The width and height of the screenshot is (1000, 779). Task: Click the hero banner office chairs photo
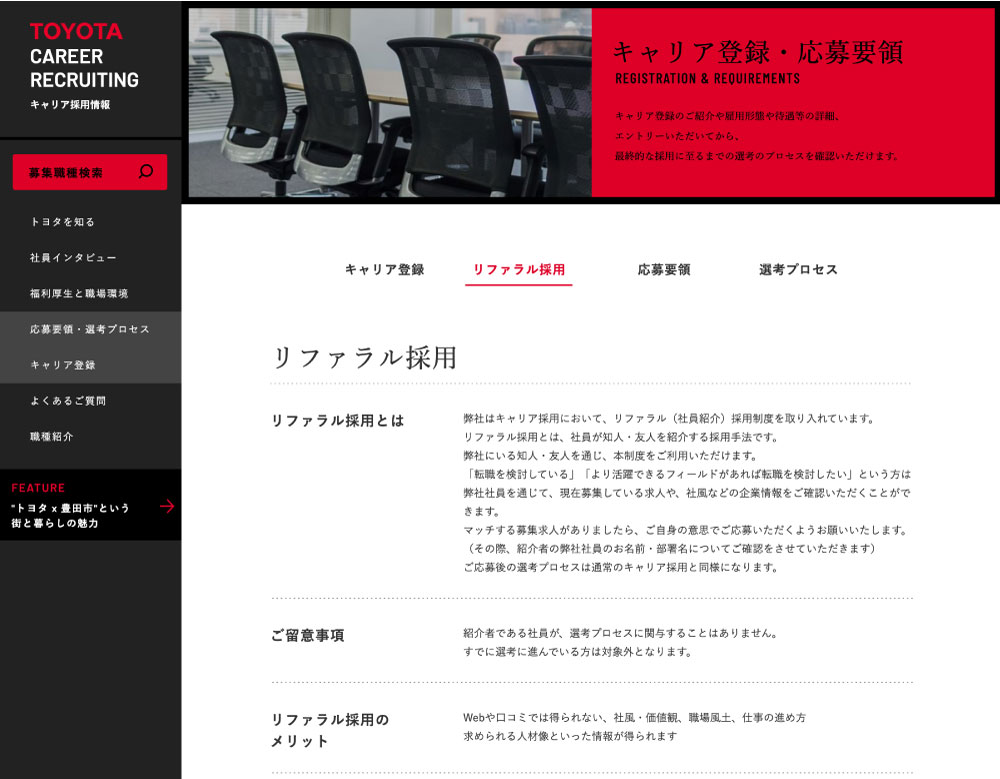[x=385, y=100]
